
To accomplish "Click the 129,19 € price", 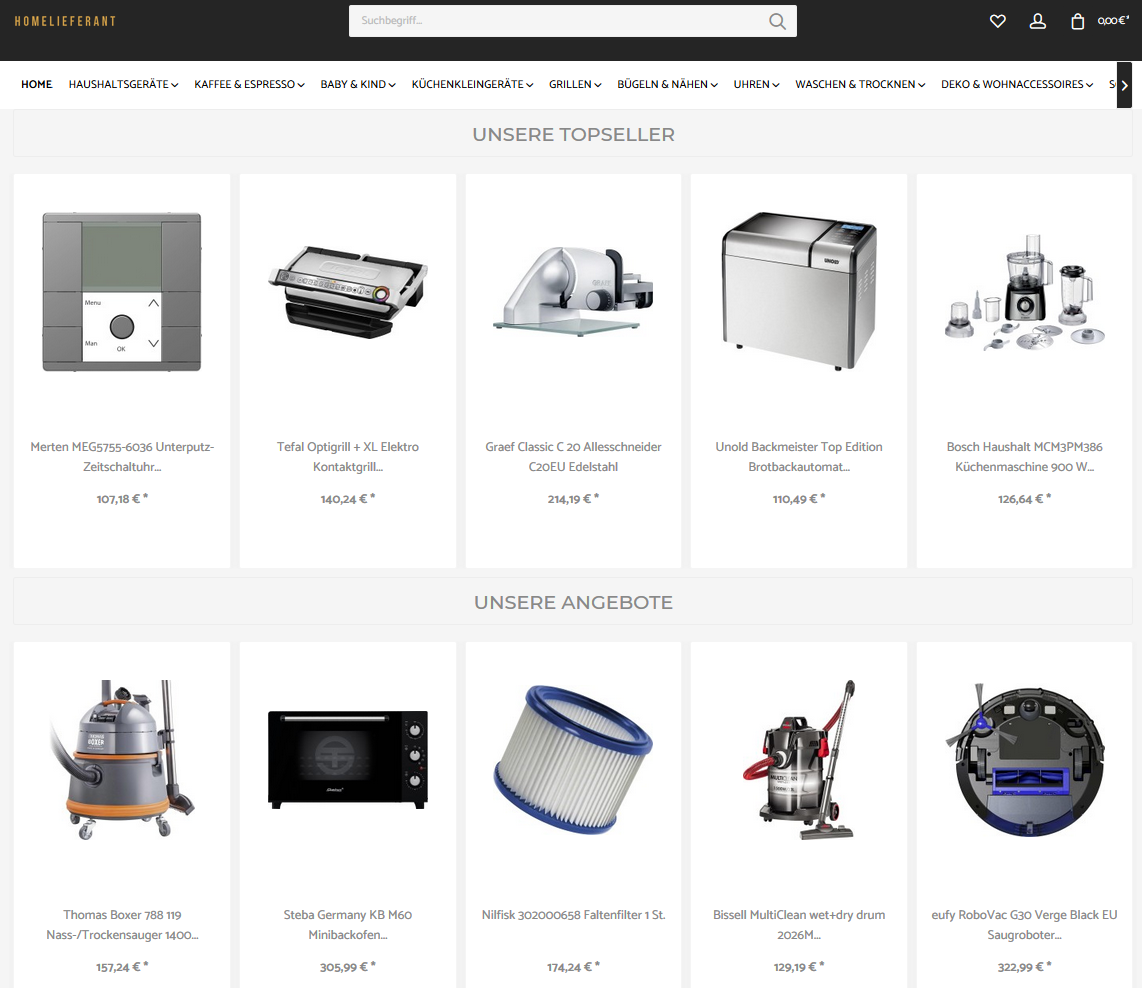I will [x=799, y=967].
